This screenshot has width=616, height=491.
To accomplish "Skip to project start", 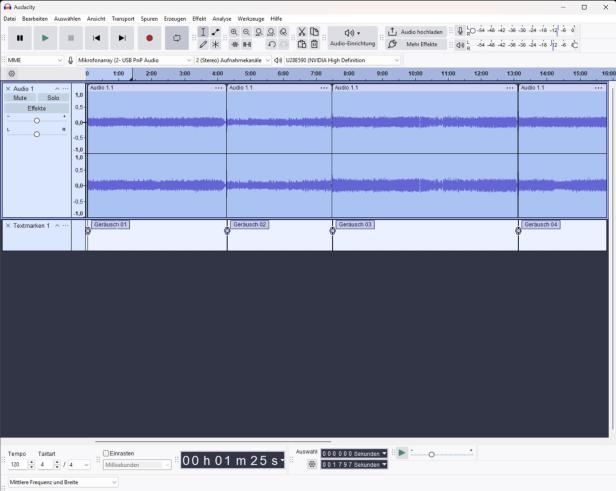I will [x=96, y=38].
